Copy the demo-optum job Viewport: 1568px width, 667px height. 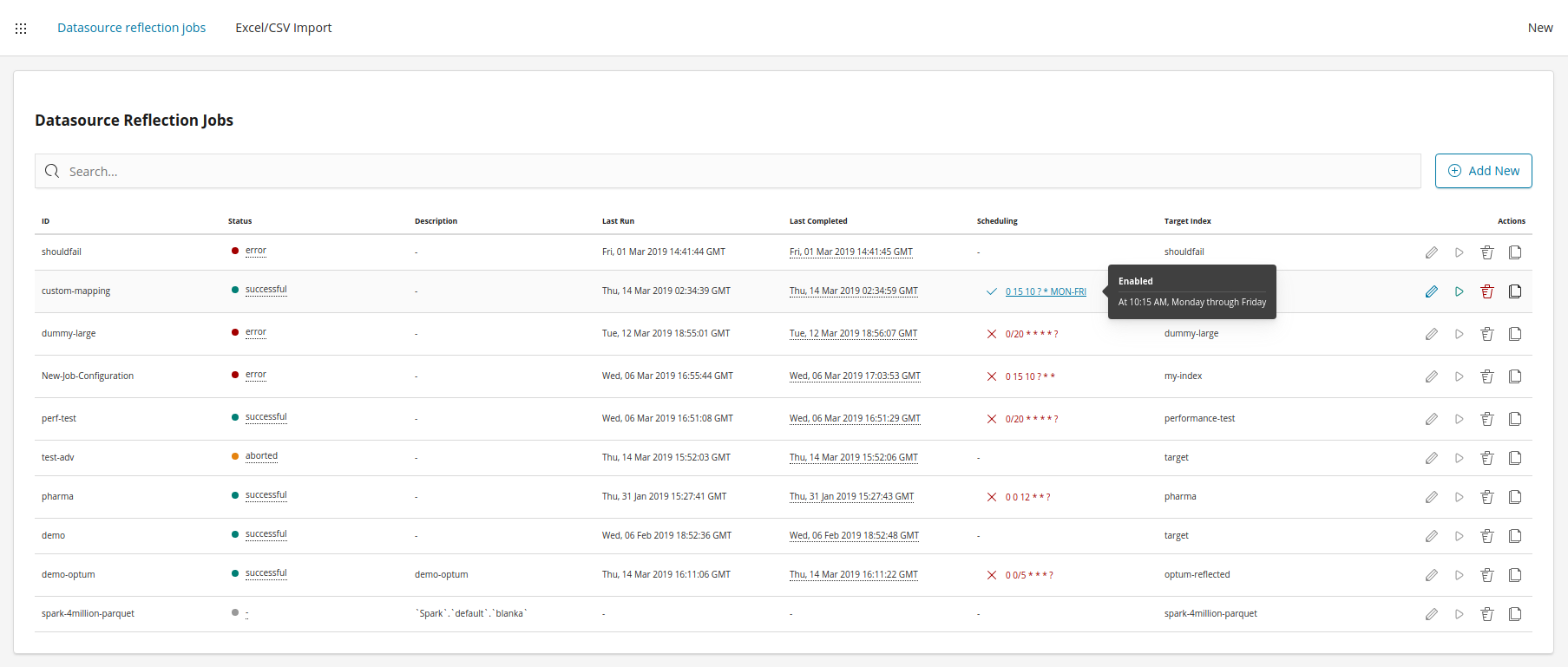pyautogui.click(x=1514, y=575)
